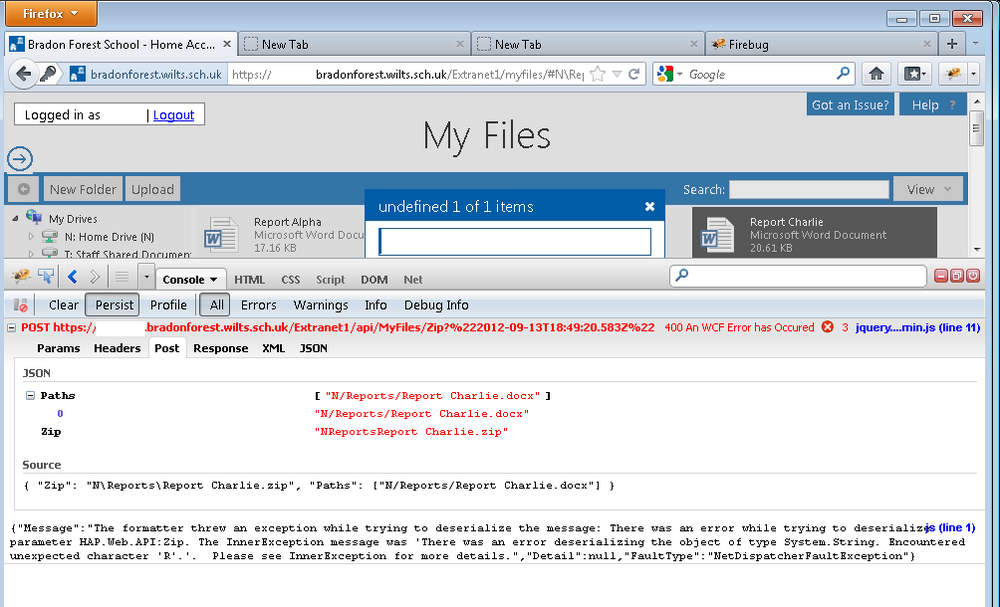Switch to the Firebug browser tab
Screen dimensions: 1000x607
tap(821, 44)
